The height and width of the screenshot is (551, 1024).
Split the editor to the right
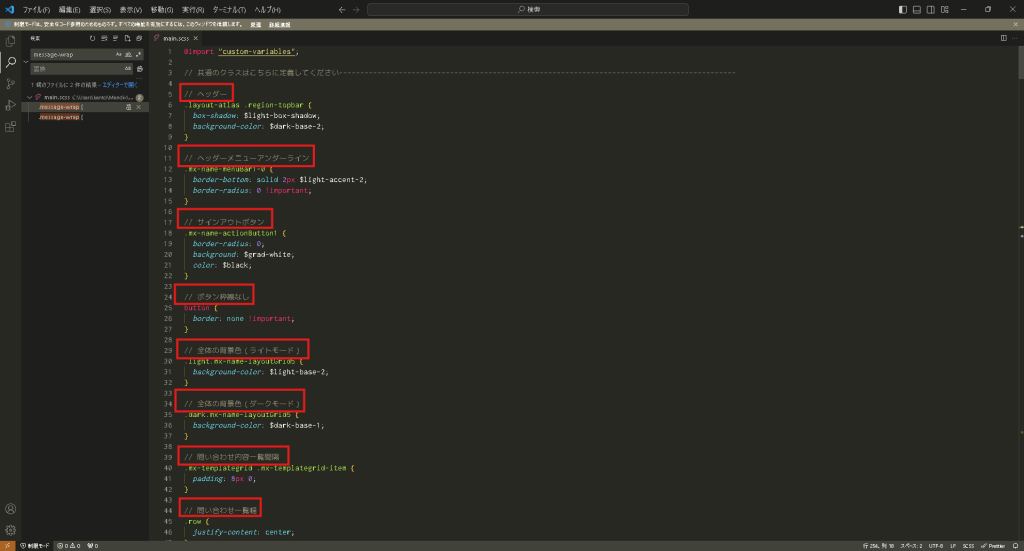click(x=1004, y=38)
